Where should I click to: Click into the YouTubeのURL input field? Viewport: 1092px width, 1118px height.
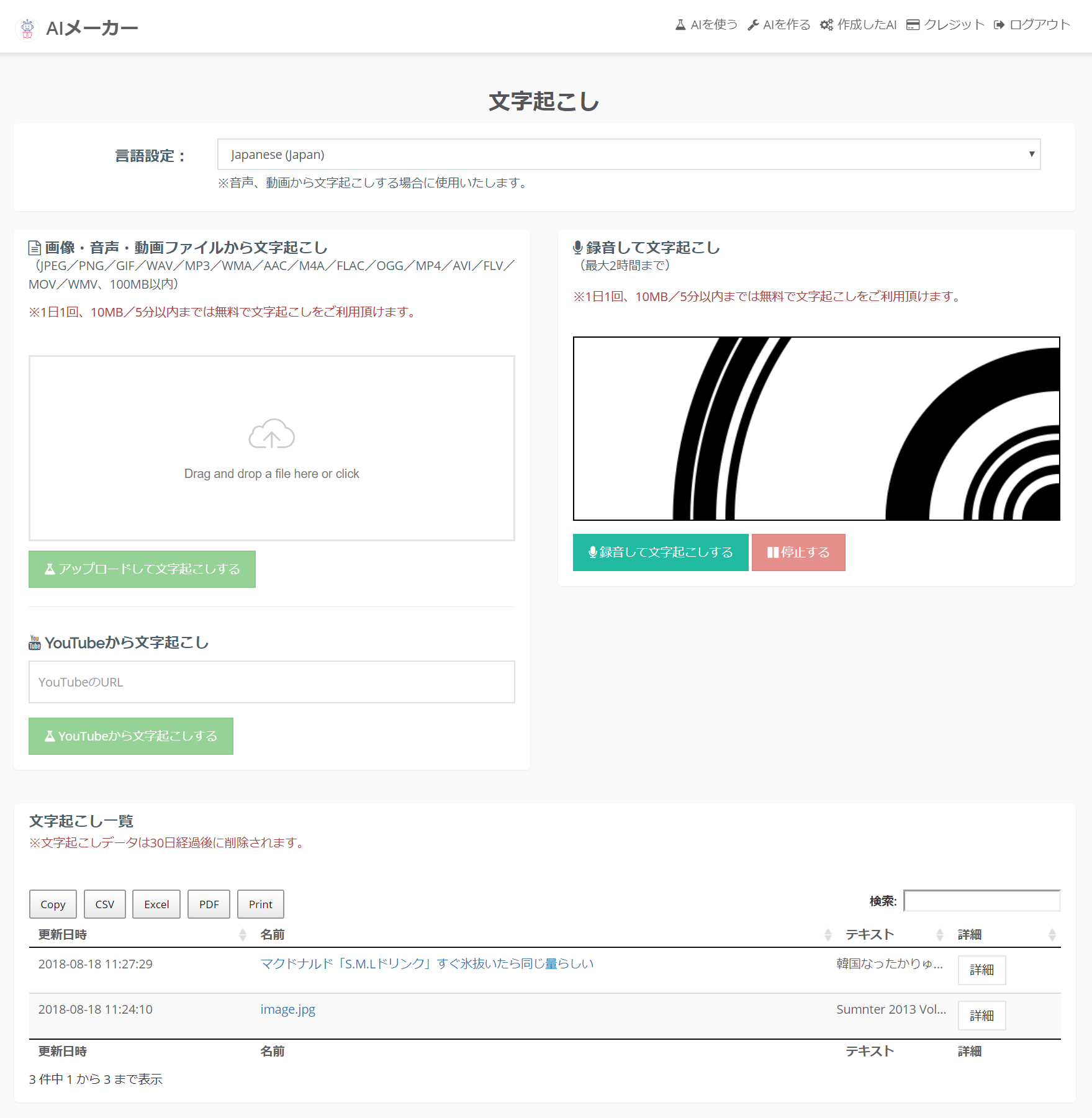pos(271,682)
